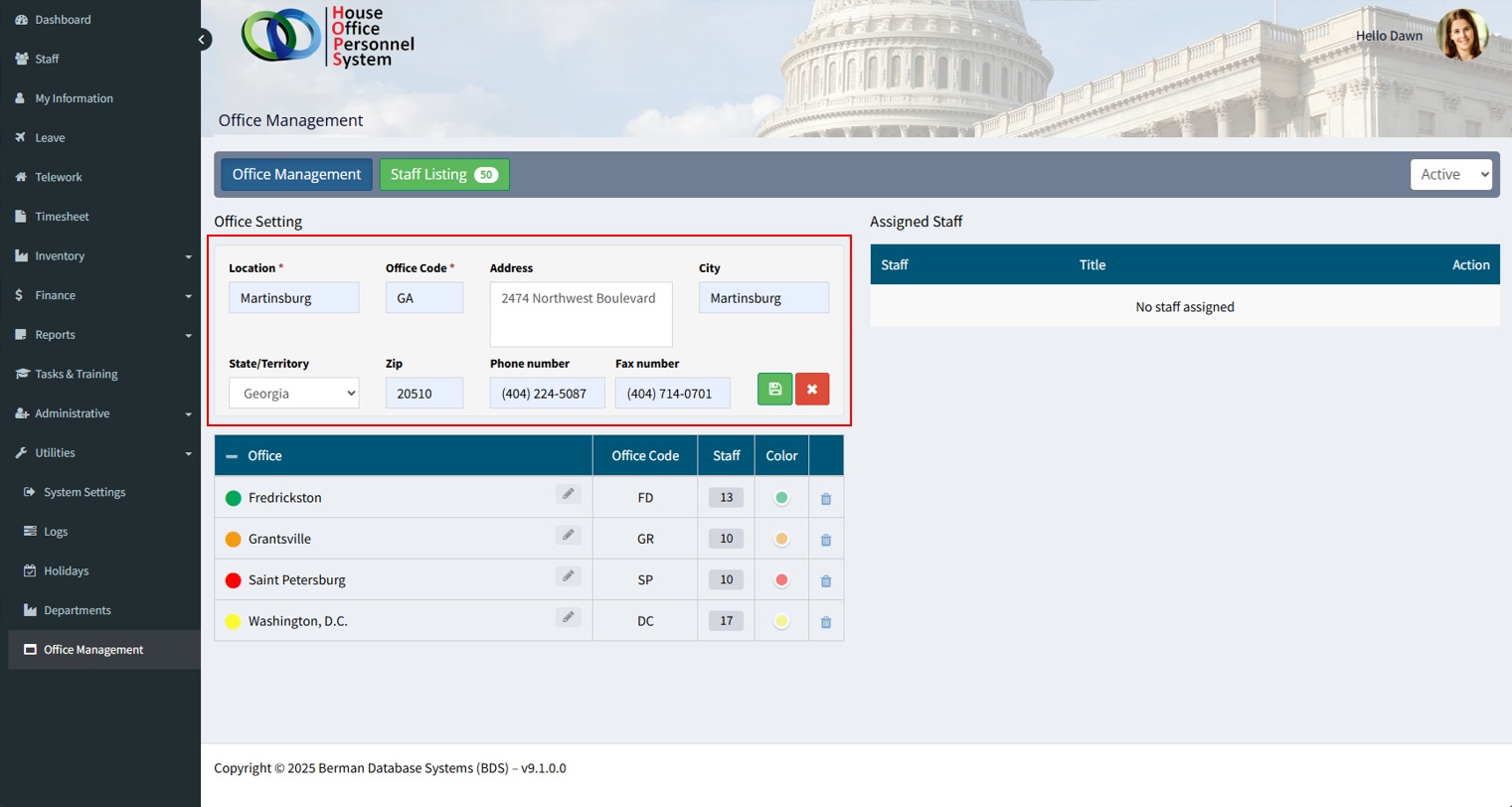Open the Active status filter dropdown

[x=1450, y=174]
